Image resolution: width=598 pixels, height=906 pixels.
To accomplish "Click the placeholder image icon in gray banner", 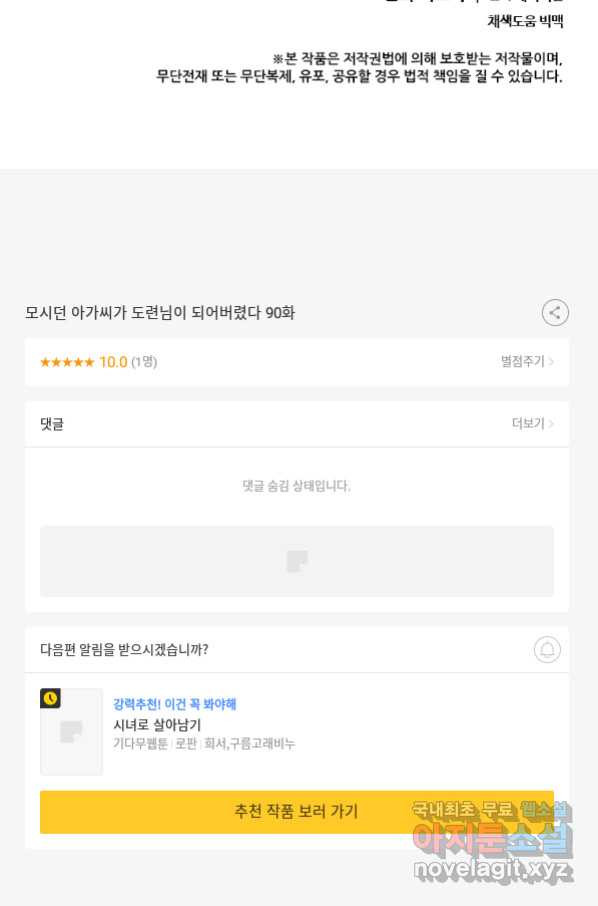I will pos(297,561).
